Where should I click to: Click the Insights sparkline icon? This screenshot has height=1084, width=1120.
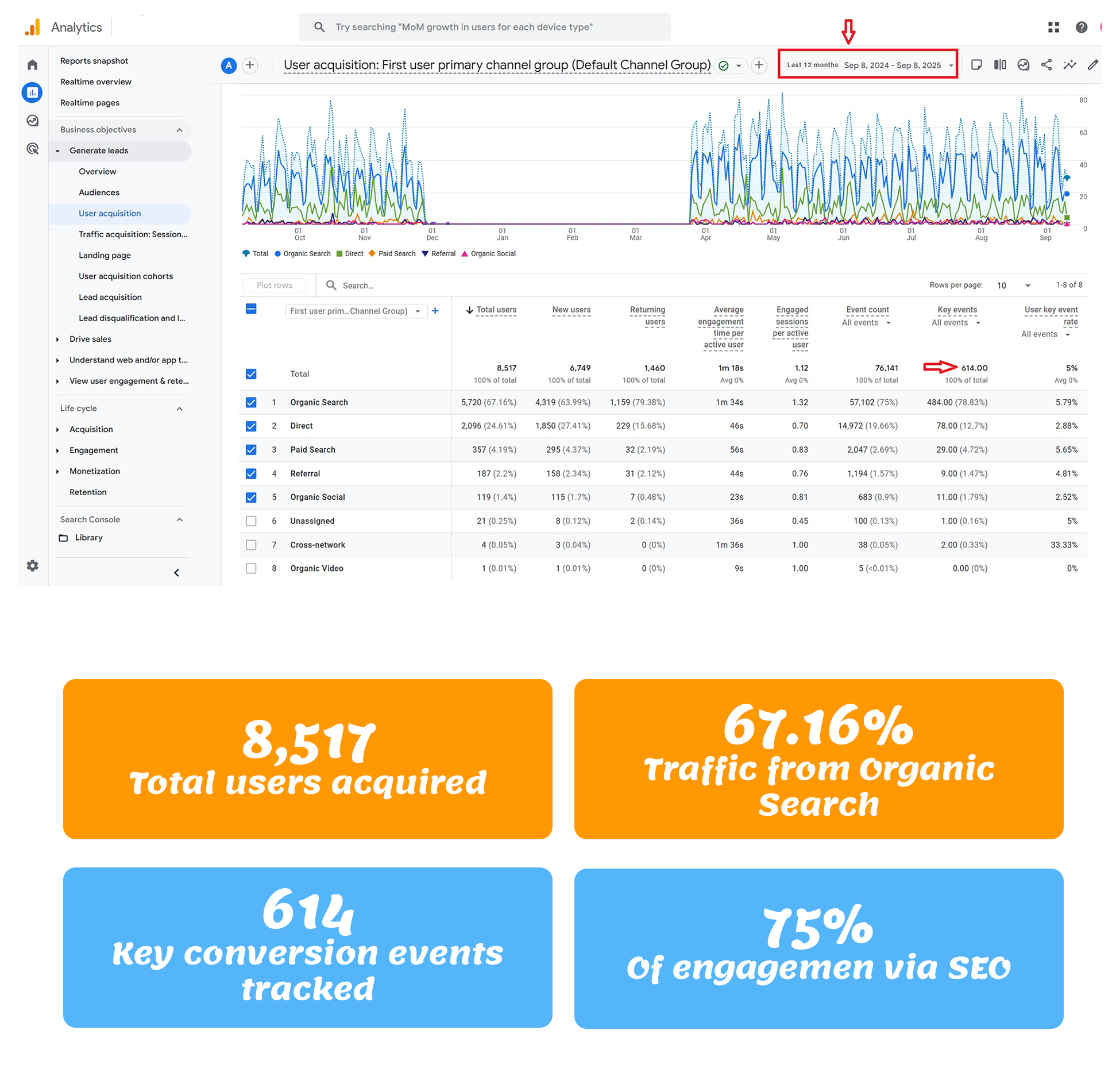click(x=1069, y=65)
